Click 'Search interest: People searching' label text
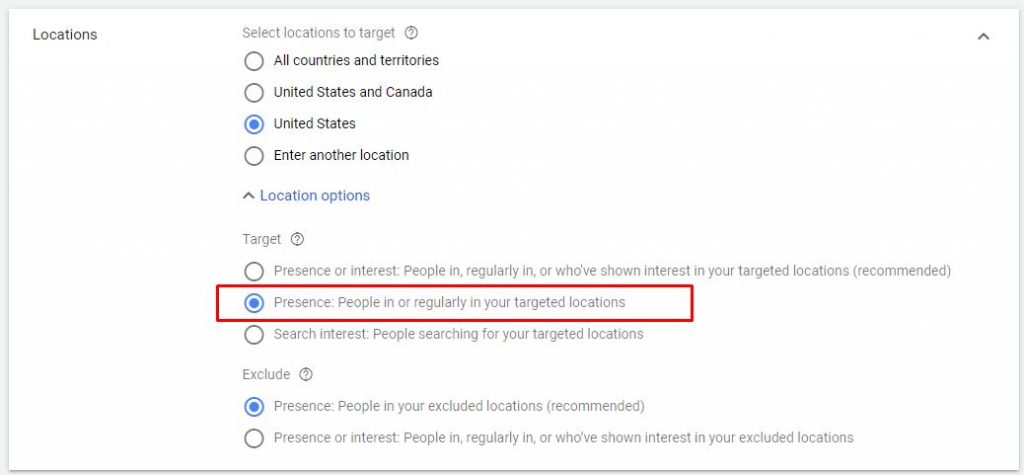 458,334
